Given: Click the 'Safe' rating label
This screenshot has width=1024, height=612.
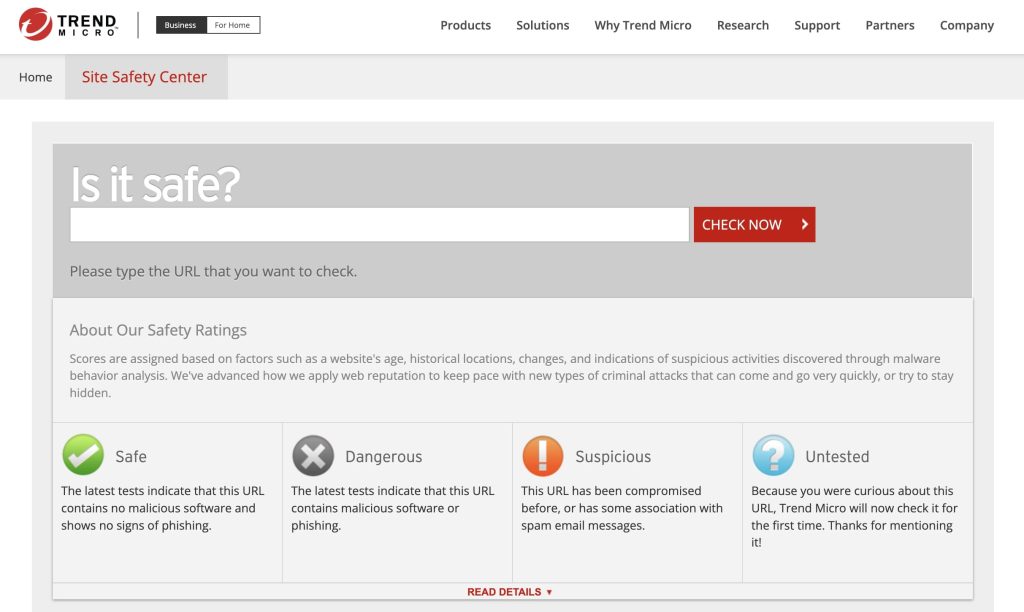Looking at the screenshot, I should point(131,457).
